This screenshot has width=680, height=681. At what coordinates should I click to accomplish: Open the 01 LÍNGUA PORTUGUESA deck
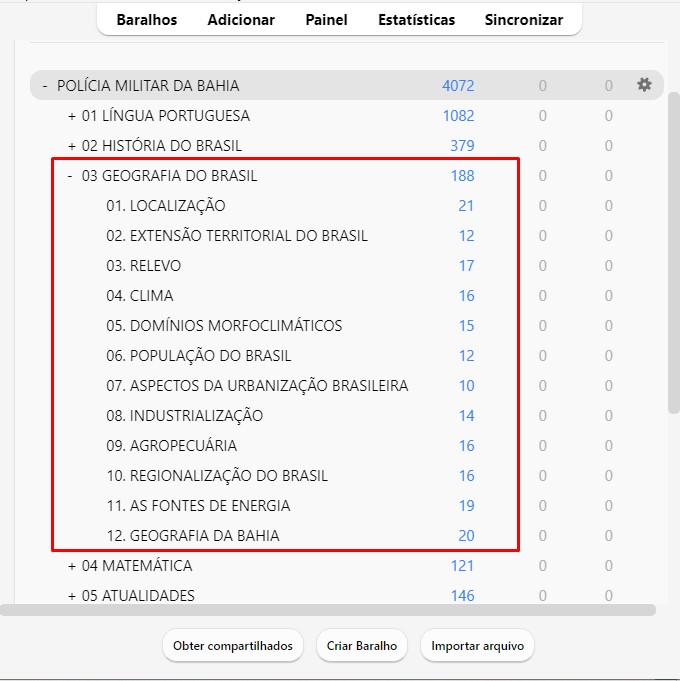(x=166, y=116)
